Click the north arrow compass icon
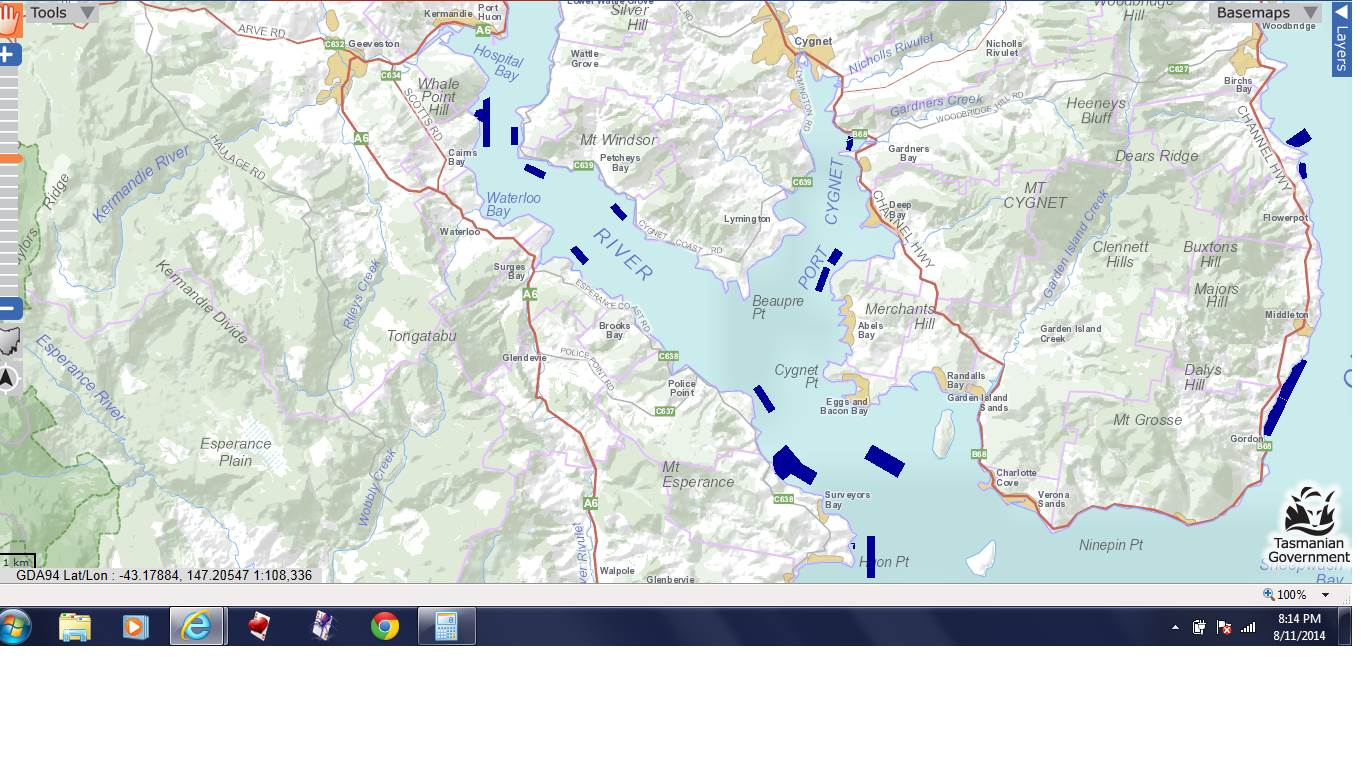Image resolution: width=1366 pixels, height=768 pixels. point(9,379)
